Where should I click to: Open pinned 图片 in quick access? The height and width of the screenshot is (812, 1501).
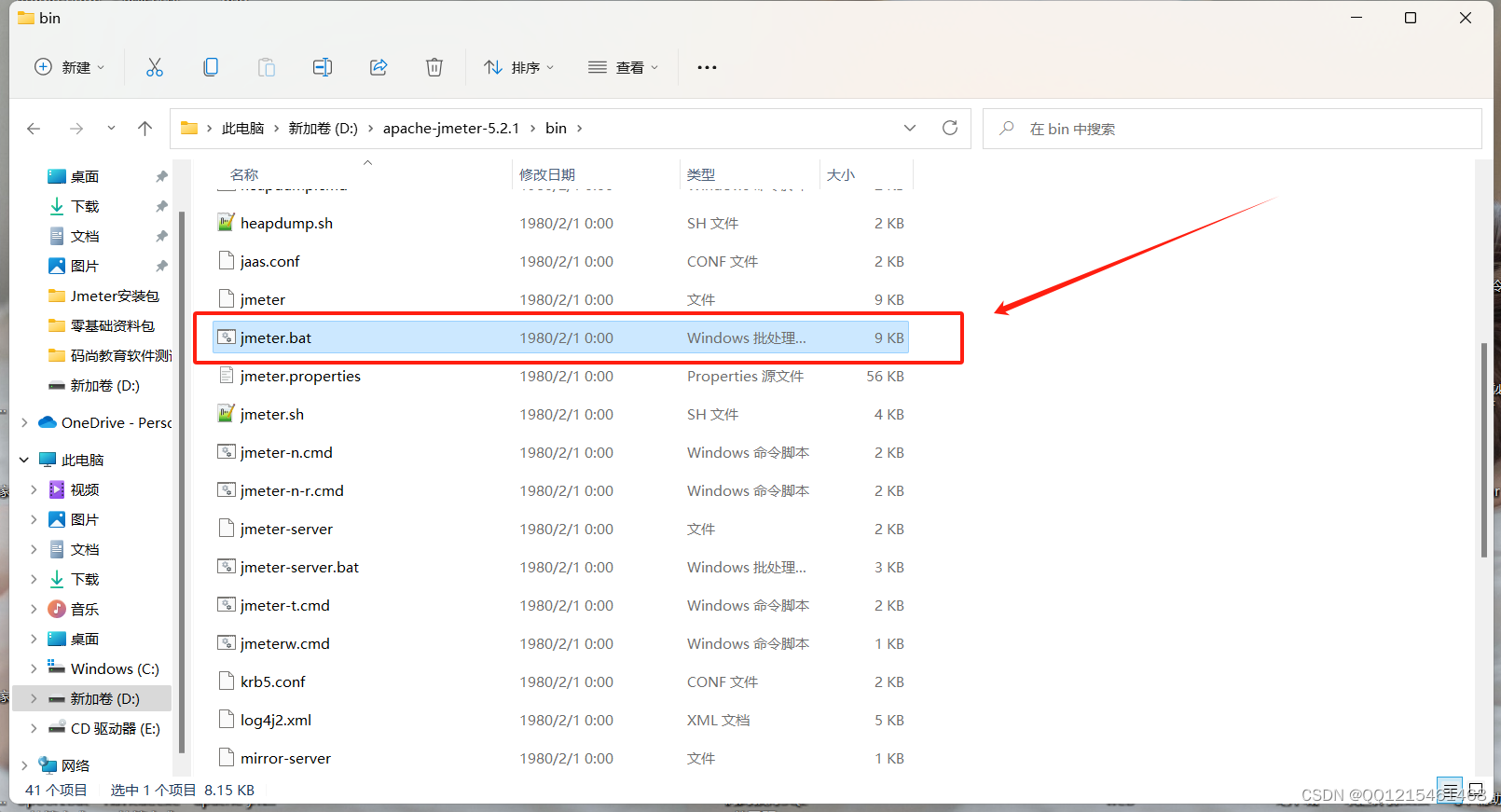(84, 266)
